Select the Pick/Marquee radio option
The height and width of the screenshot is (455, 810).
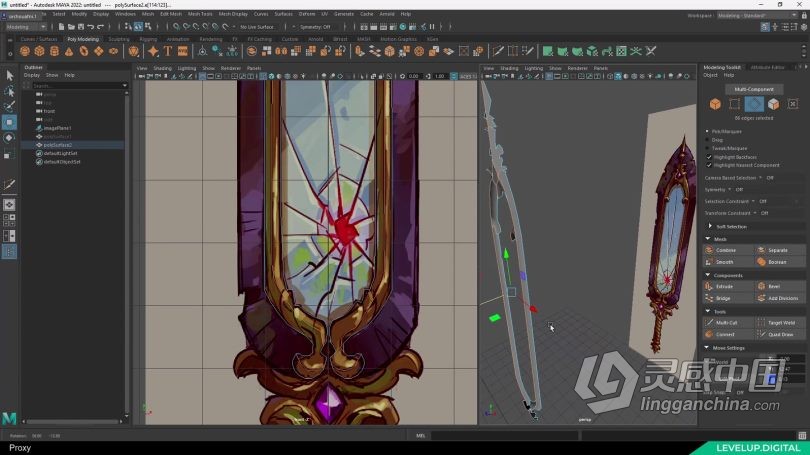pyautogui.click(x=707, y=131)
